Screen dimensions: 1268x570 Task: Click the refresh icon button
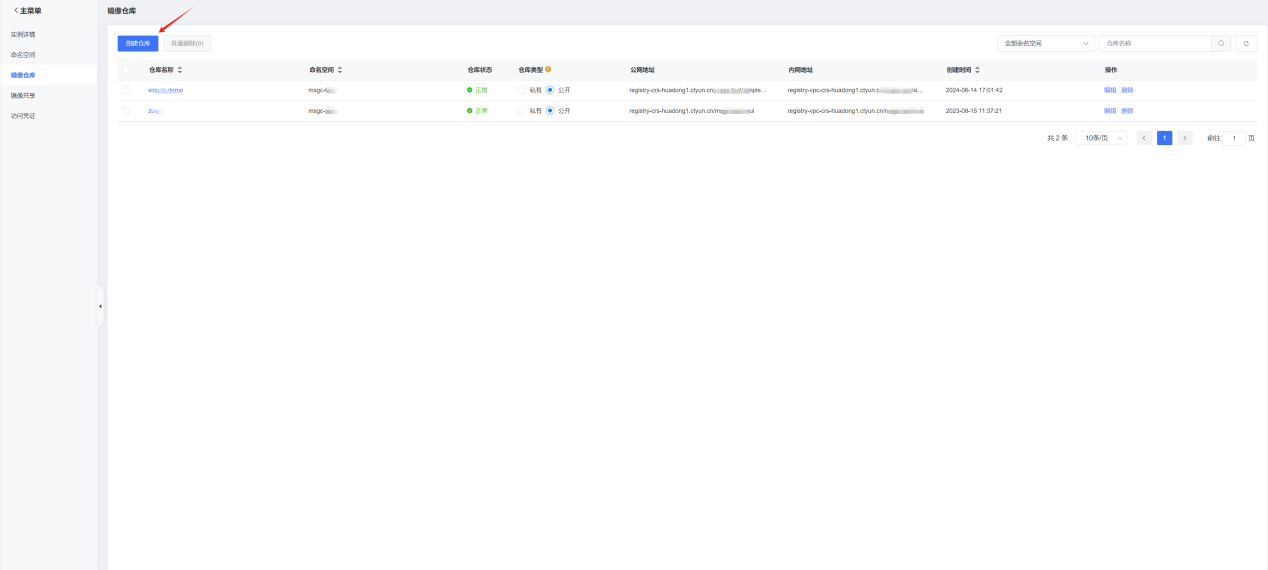point(1245,43)
